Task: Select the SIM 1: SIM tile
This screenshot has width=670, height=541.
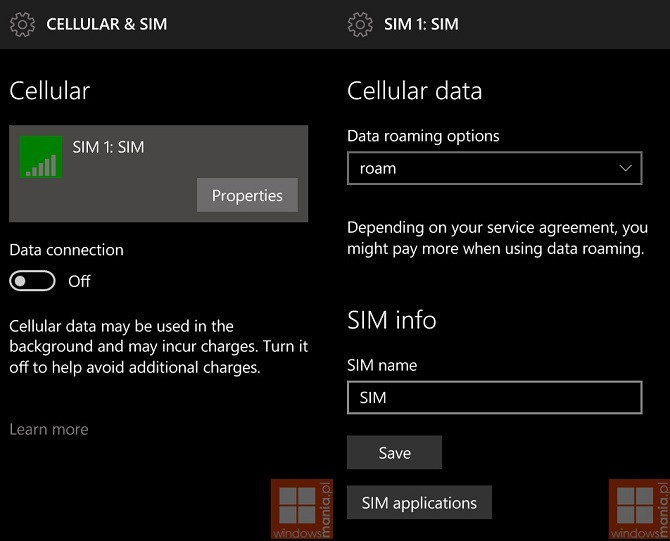Action: click(x=159, y=173)
